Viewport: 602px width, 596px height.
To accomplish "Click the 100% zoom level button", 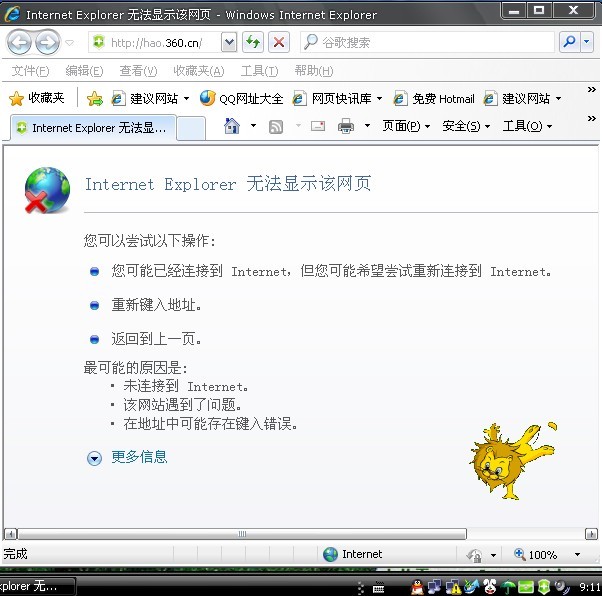I will 536,554.
